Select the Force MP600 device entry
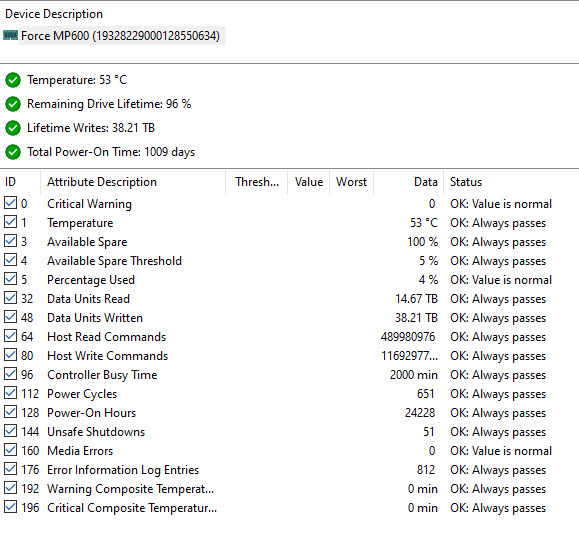The width and height of the screenshot is (579, 545). coord(120,36)
